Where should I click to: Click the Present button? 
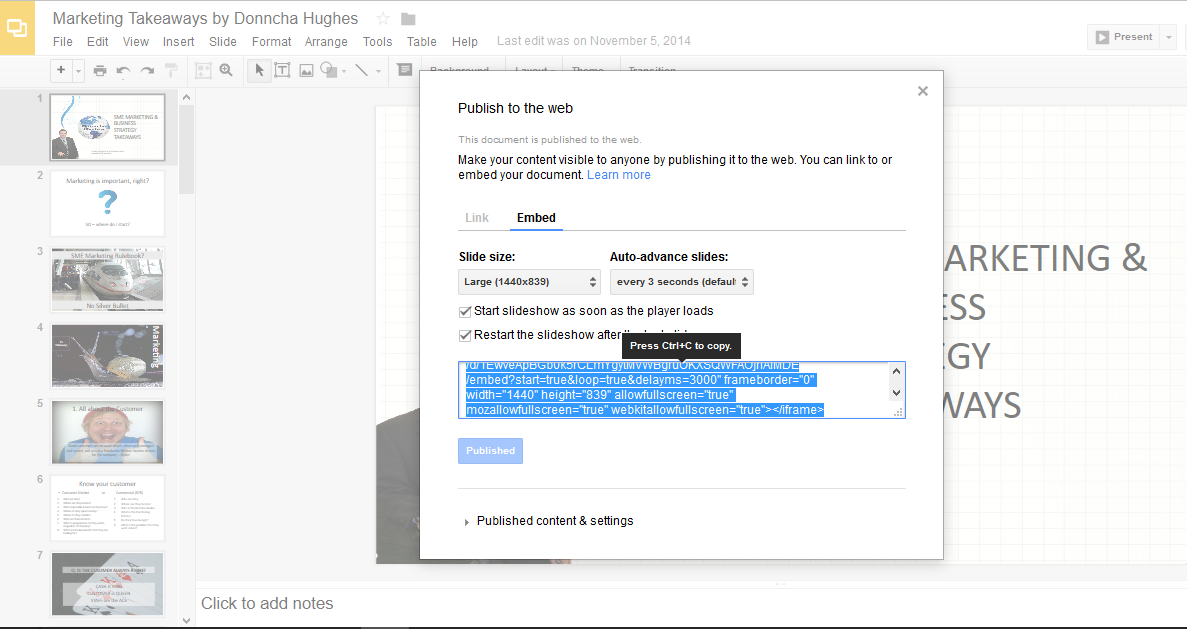1123,36
